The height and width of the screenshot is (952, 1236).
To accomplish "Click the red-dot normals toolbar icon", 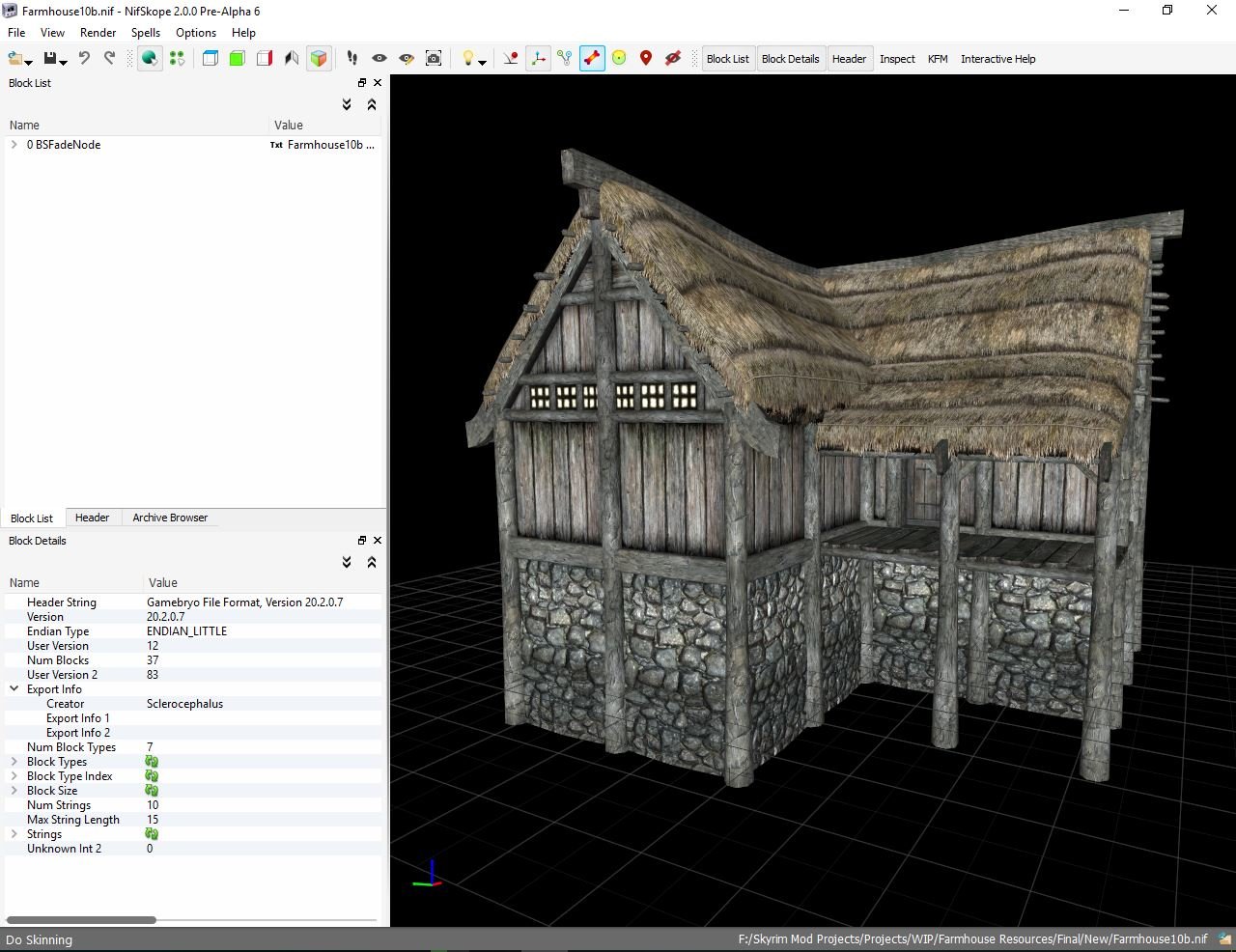I will pos(511,59).
